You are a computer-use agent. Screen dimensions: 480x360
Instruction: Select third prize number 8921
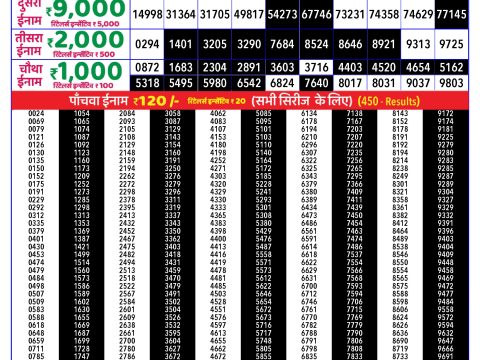coord(384,44)
